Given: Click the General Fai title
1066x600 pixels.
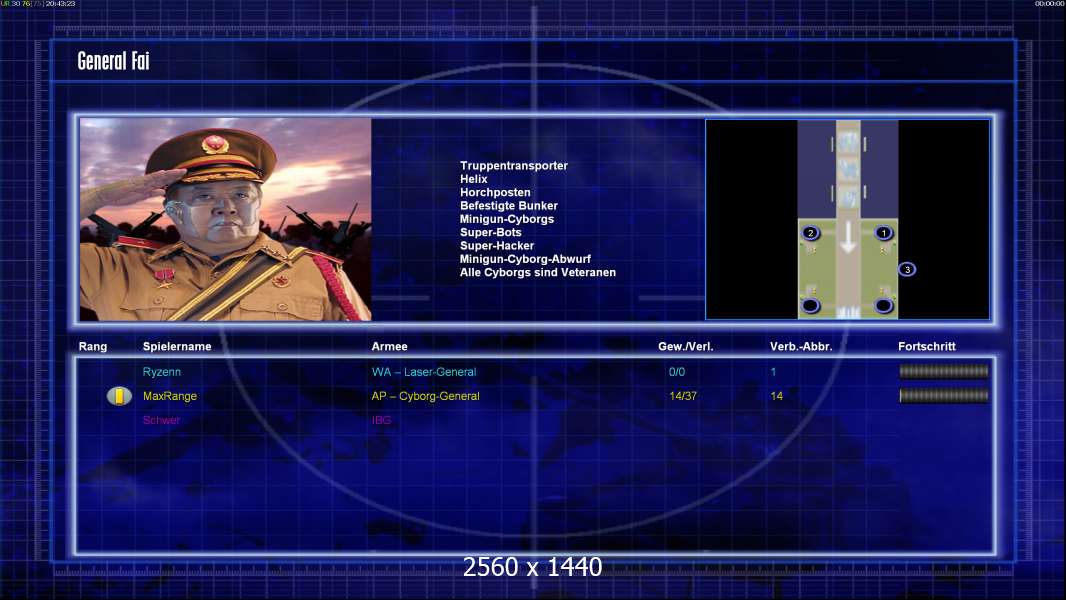Looking at the screenshot, I should (113, 61).
